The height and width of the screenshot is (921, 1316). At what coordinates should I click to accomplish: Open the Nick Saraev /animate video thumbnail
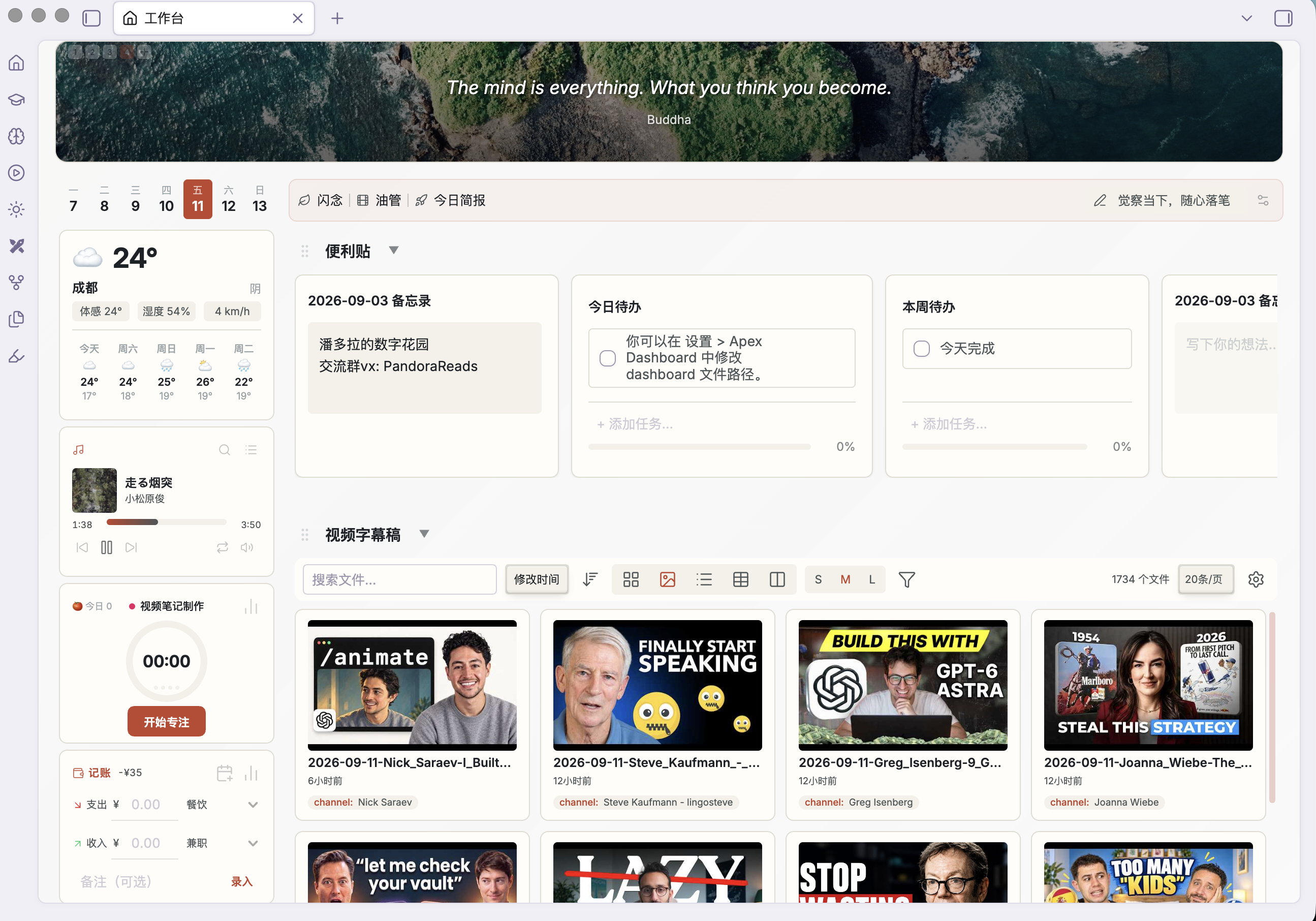(412, 685)
